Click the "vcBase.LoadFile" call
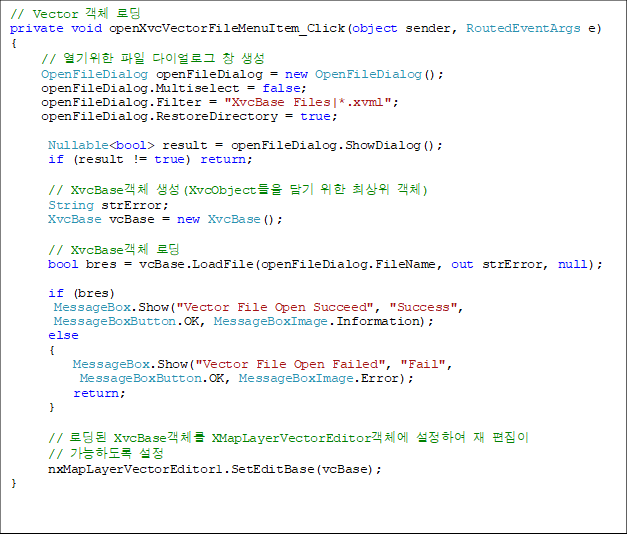627x536 pixels. [x=196, y=264]
